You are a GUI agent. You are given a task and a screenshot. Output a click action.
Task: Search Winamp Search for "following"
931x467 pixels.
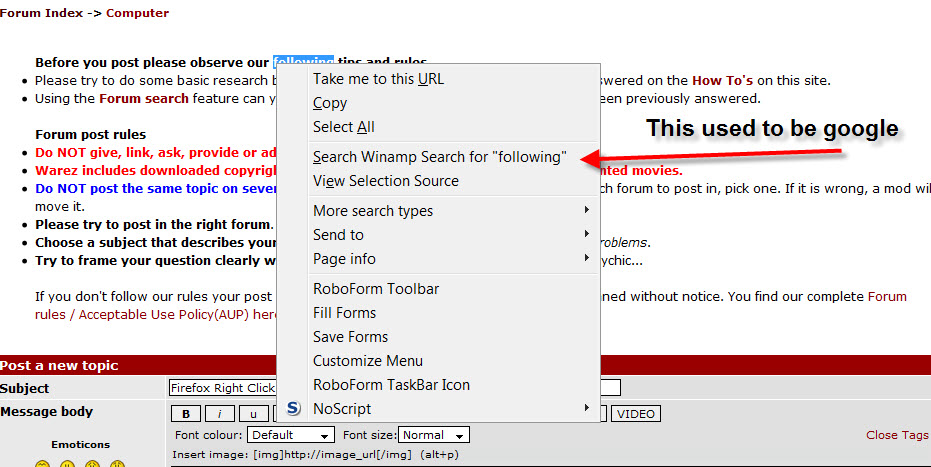pyautogui.click(x=438, y=157)
